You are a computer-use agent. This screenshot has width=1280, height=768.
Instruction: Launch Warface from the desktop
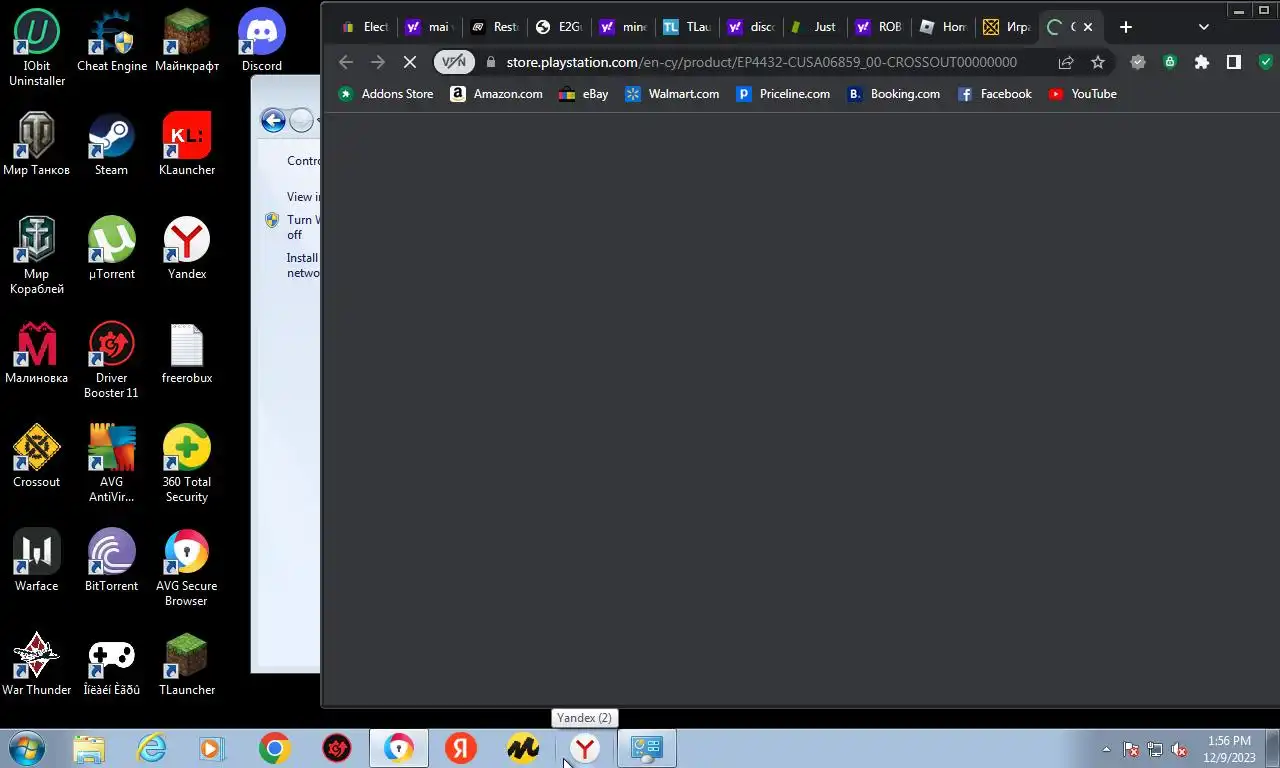click(x=37, y=561)
